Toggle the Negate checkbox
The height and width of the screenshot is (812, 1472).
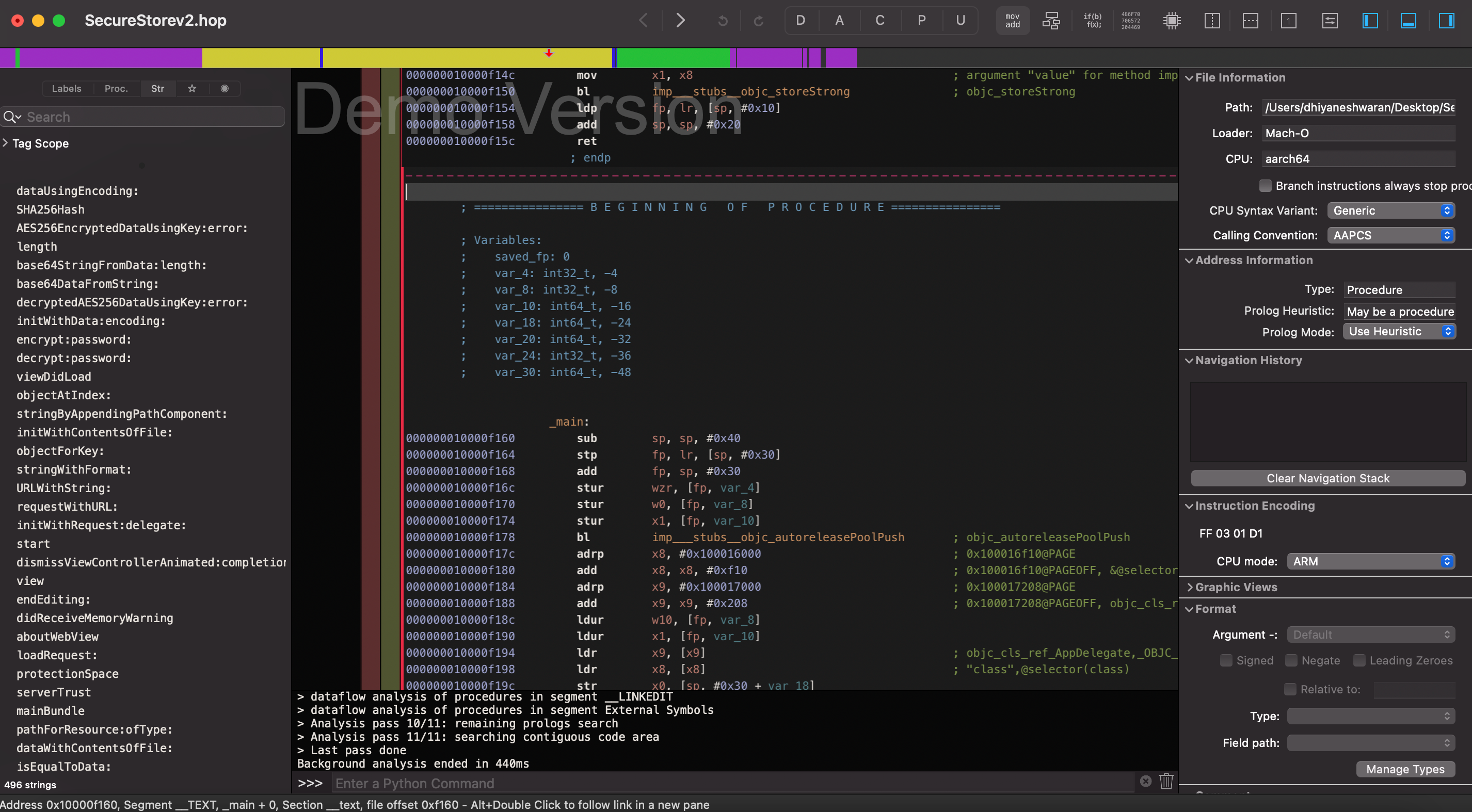1291,661
